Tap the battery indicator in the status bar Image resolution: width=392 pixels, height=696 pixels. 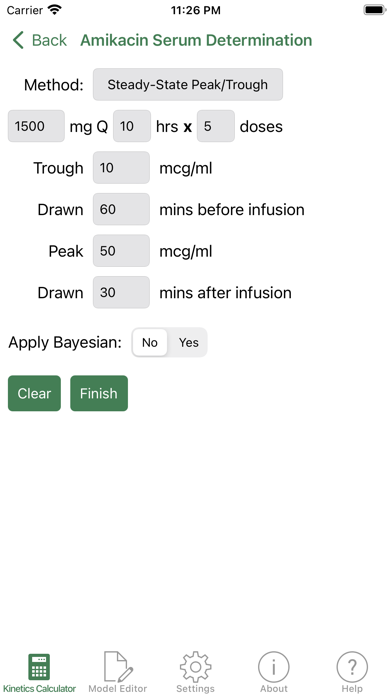click(x=375, y=10)
